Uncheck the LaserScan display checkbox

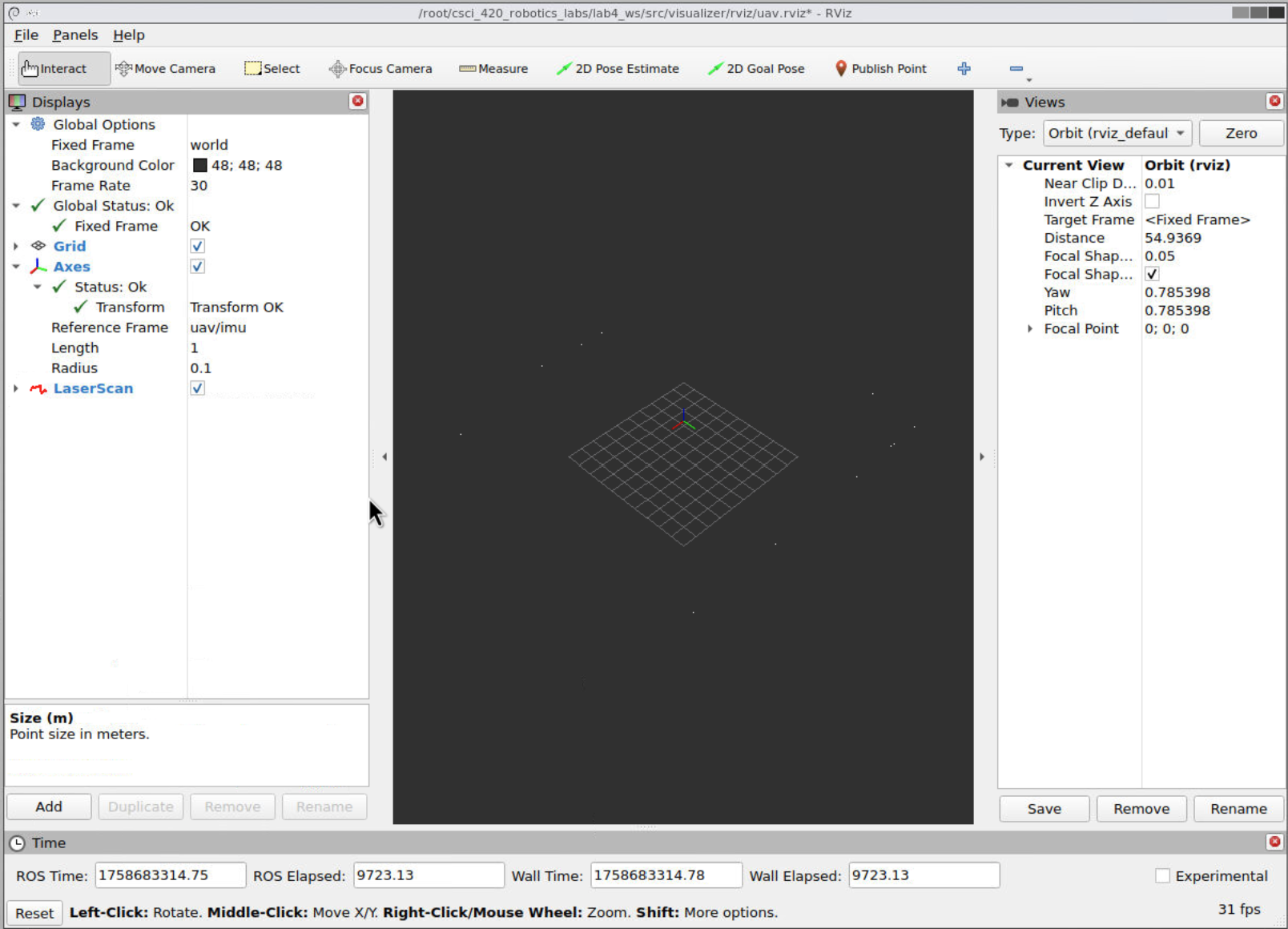pos(198,388)
